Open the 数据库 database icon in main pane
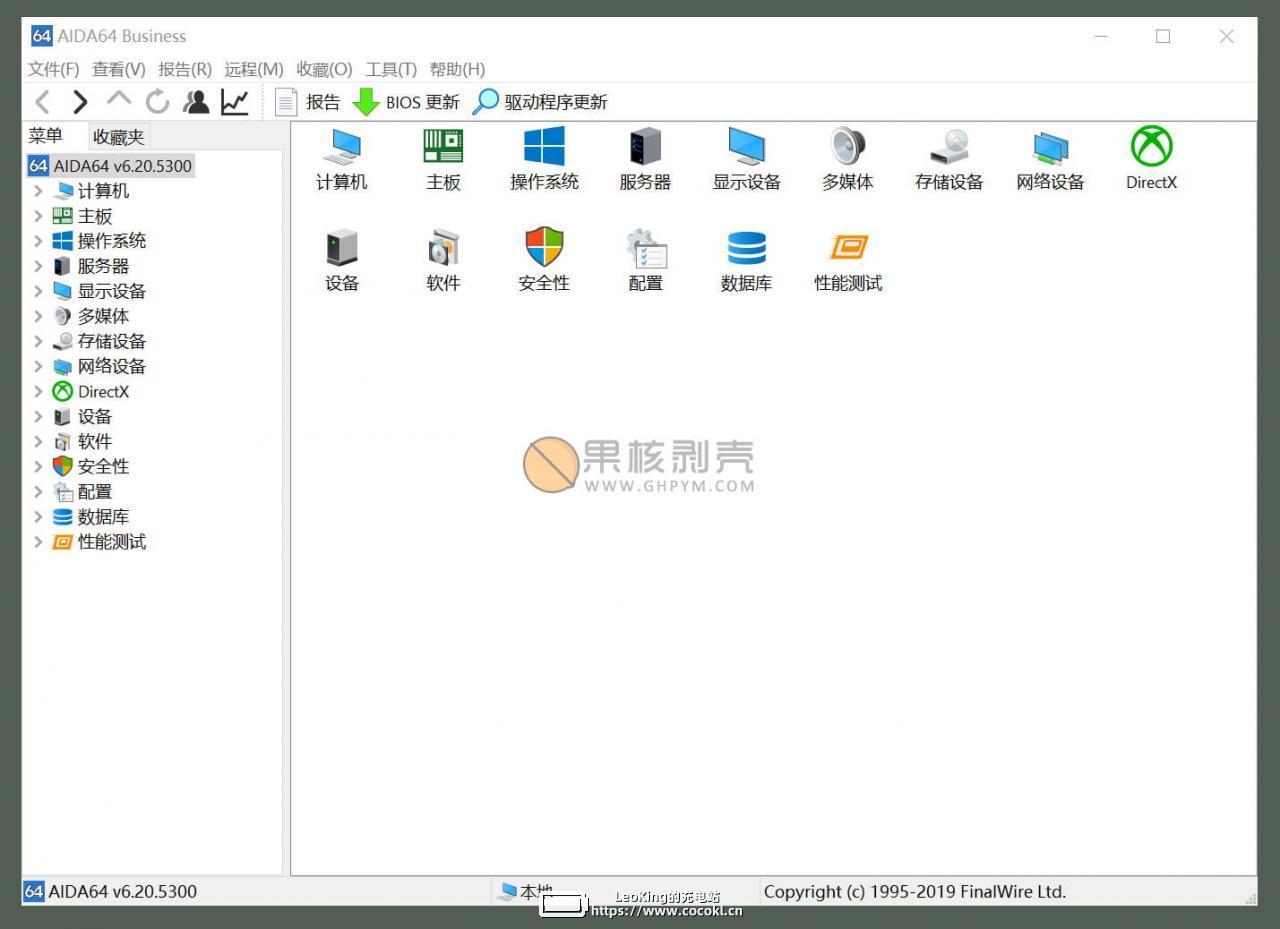The height and width of the screenshot is (929, 1280). click(746, 260)
